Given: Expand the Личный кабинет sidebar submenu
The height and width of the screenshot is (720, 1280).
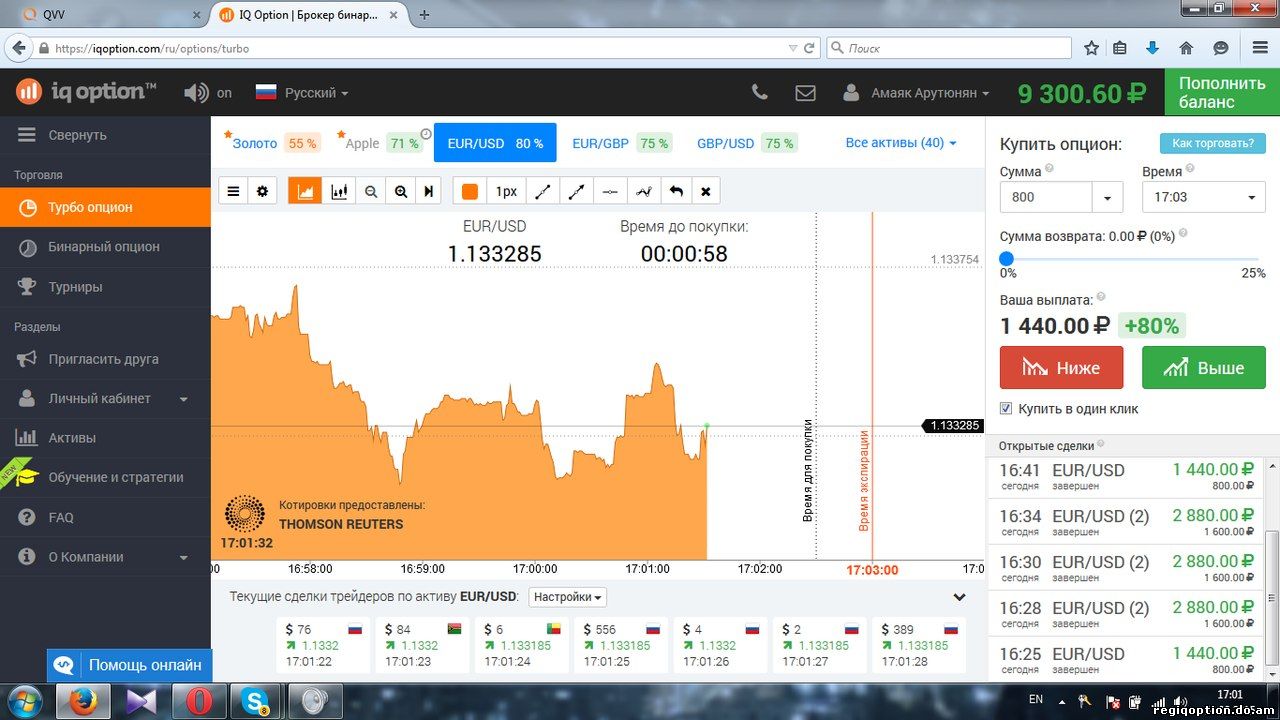Looking at the screenshot, I should (105, 398).
